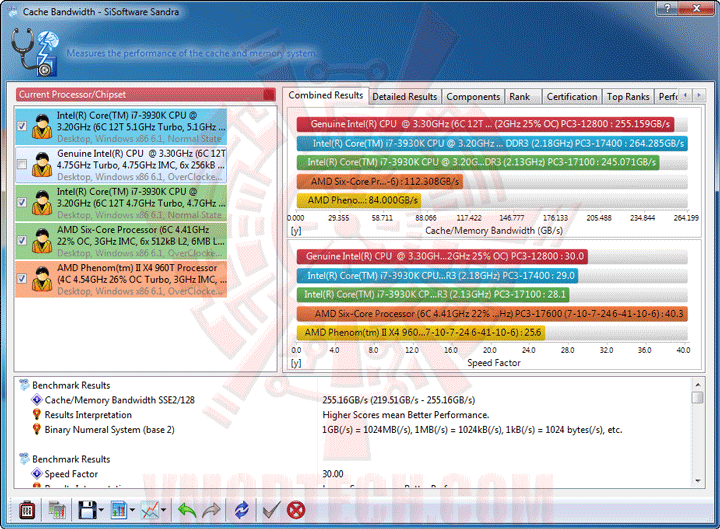Click the Speed Factor diamond icon
This screenshot has width=720, height=529.
pyautogui.click(x=37, y=473)
